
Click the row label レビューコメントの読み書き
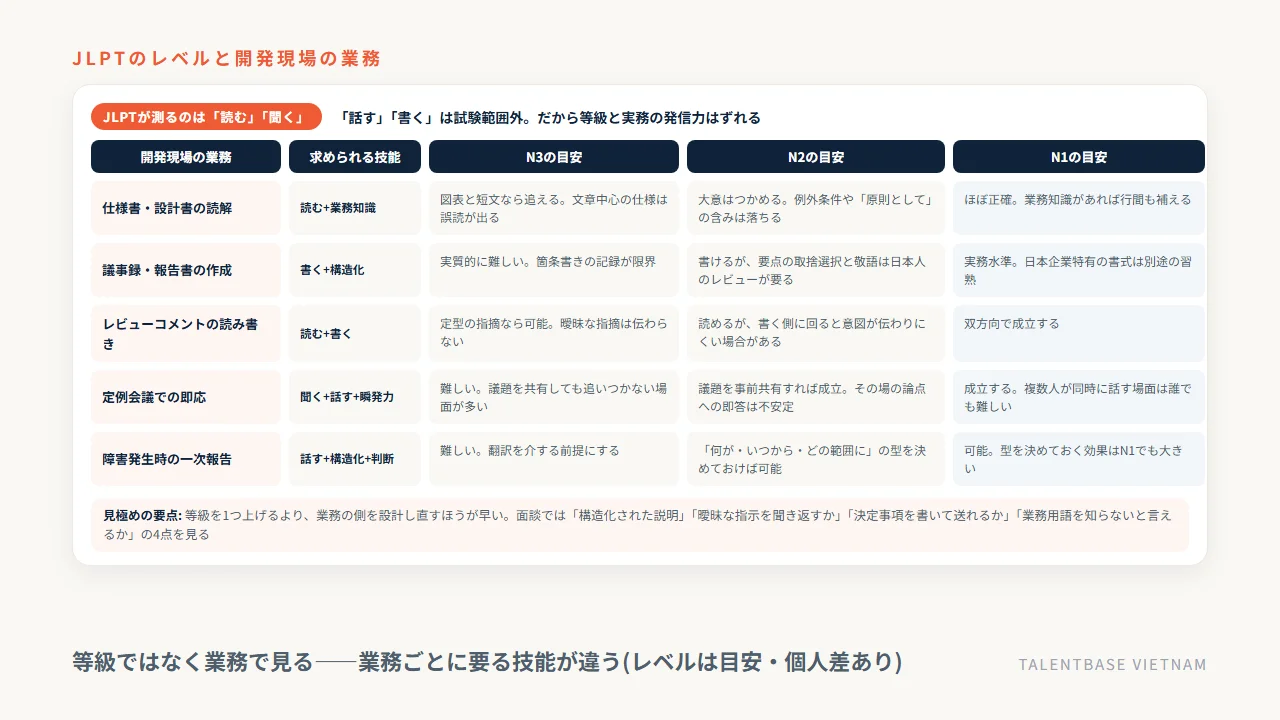[x=186, y=333]
